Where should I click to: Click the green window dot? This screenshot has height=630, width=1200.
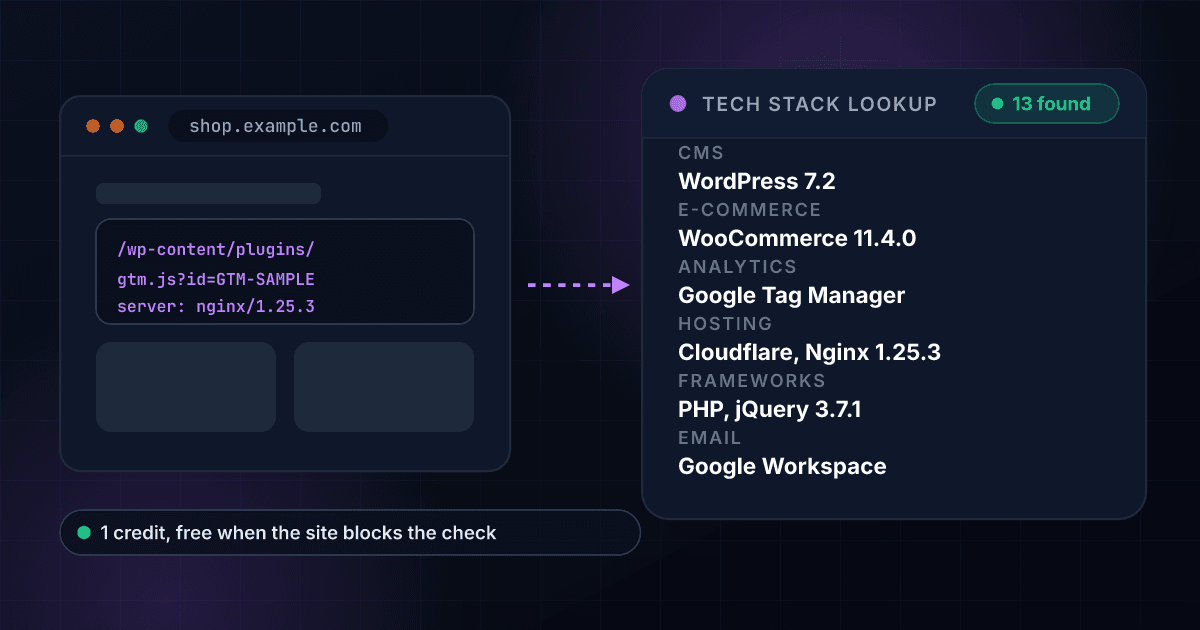click(141, 126)
